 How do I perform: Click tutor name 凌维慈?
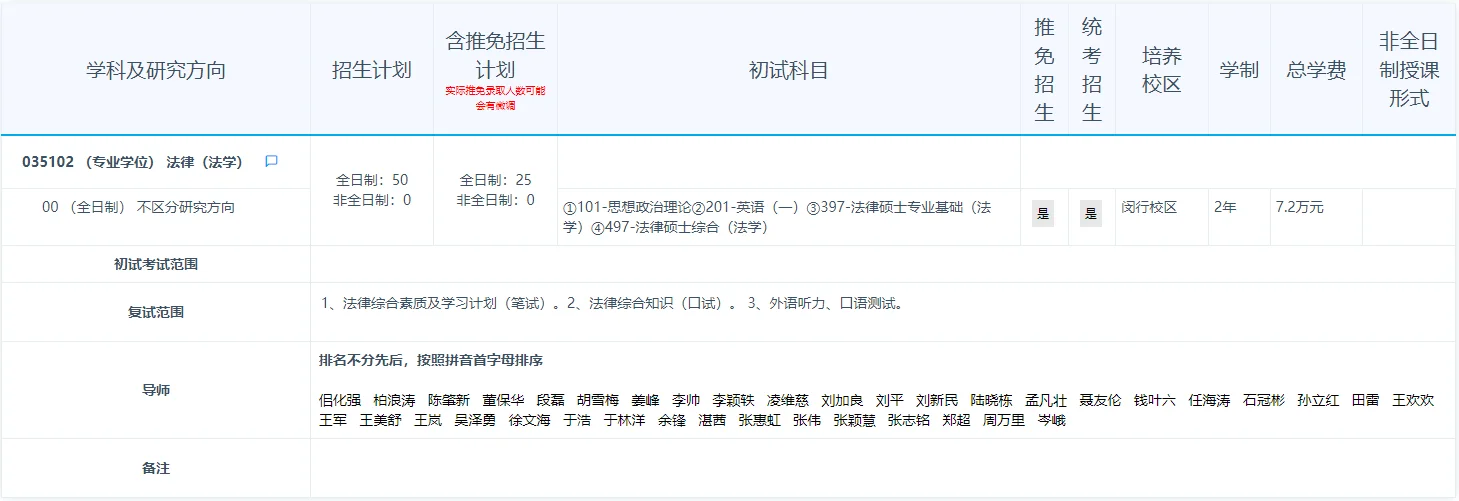(x=788, y=400)
